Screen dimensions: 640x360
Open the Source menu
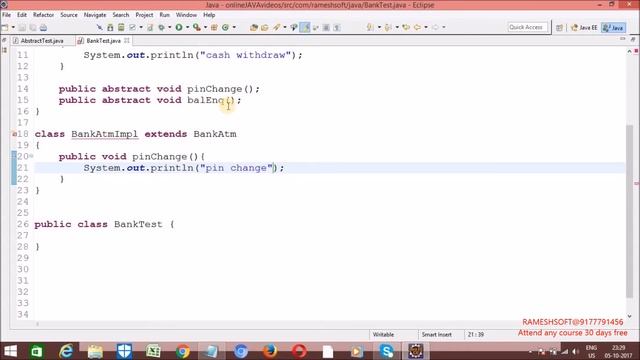69,15
